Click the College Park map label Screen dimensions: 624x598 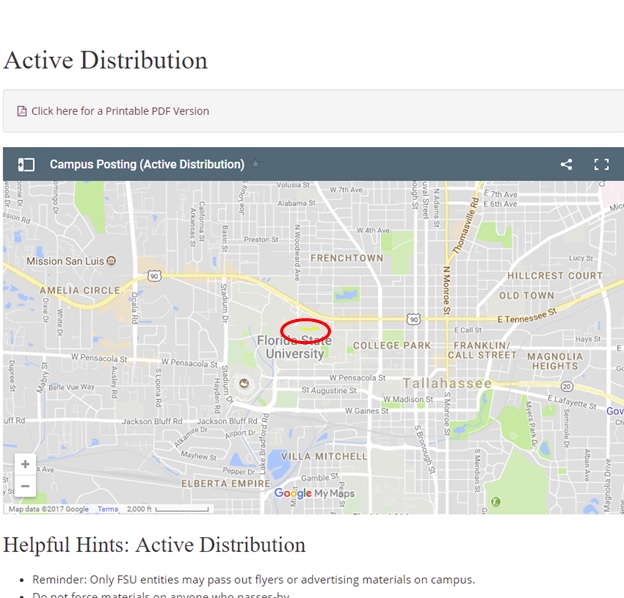point(391,346)
